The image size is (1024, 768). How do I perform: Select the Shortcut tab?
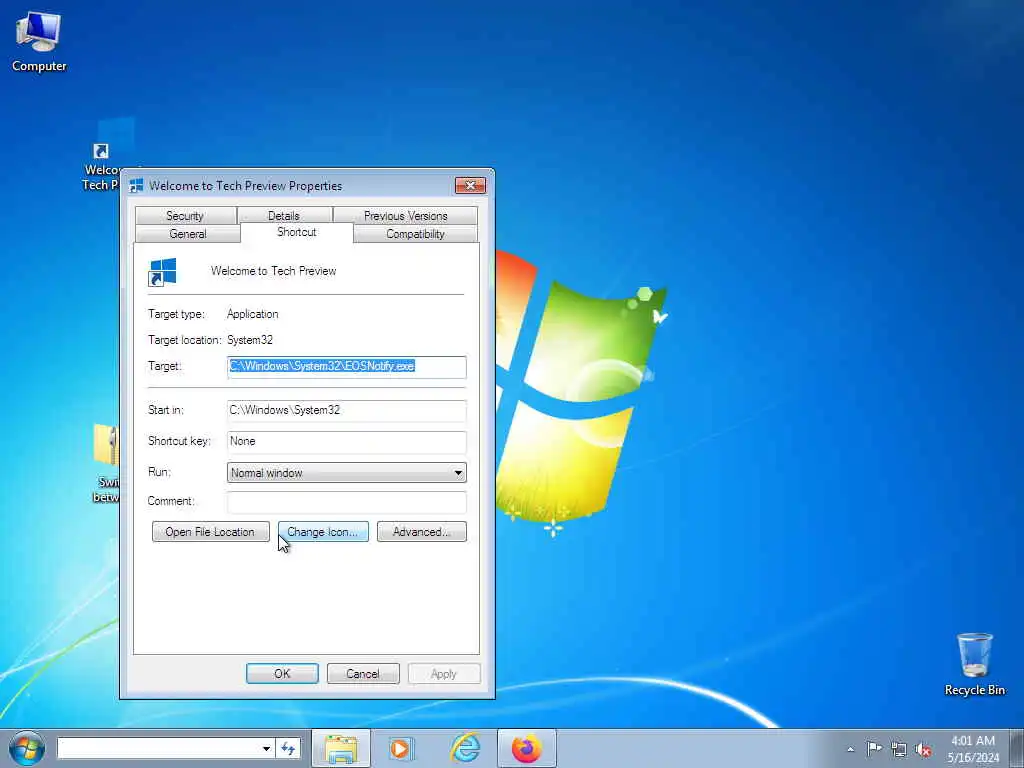coord(296,232)
